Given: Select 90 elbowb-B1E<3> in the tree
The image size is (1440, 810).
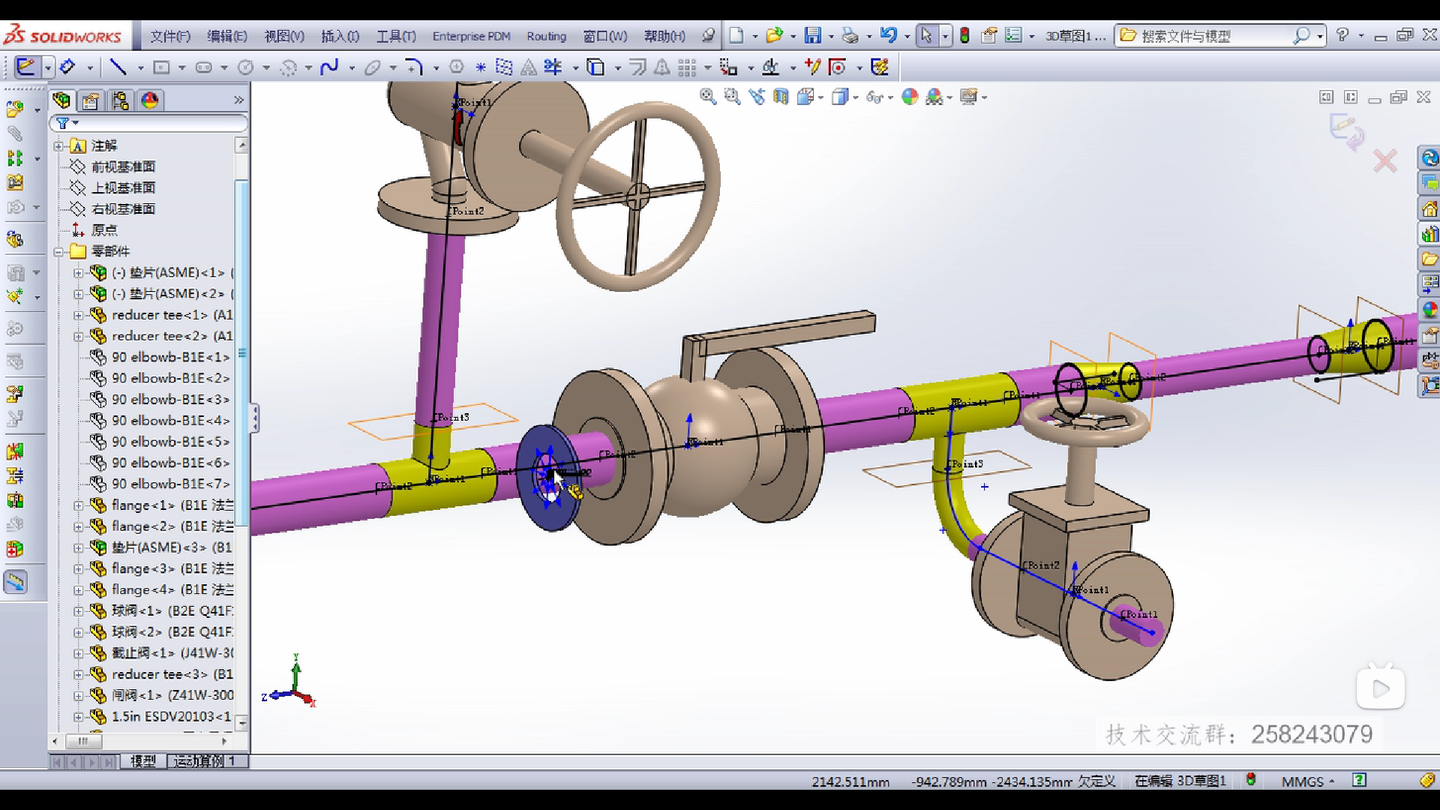Looking at the screenshot, I should (x=170, y=400).
